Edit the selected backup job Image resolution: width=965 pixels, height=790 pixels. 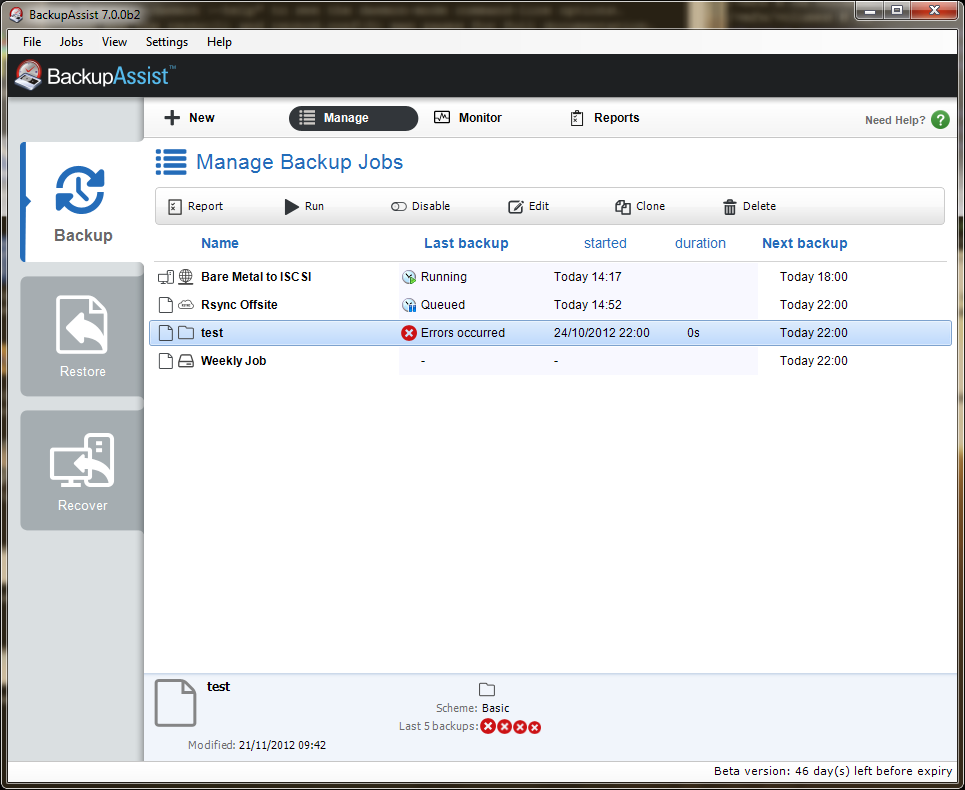529,206
